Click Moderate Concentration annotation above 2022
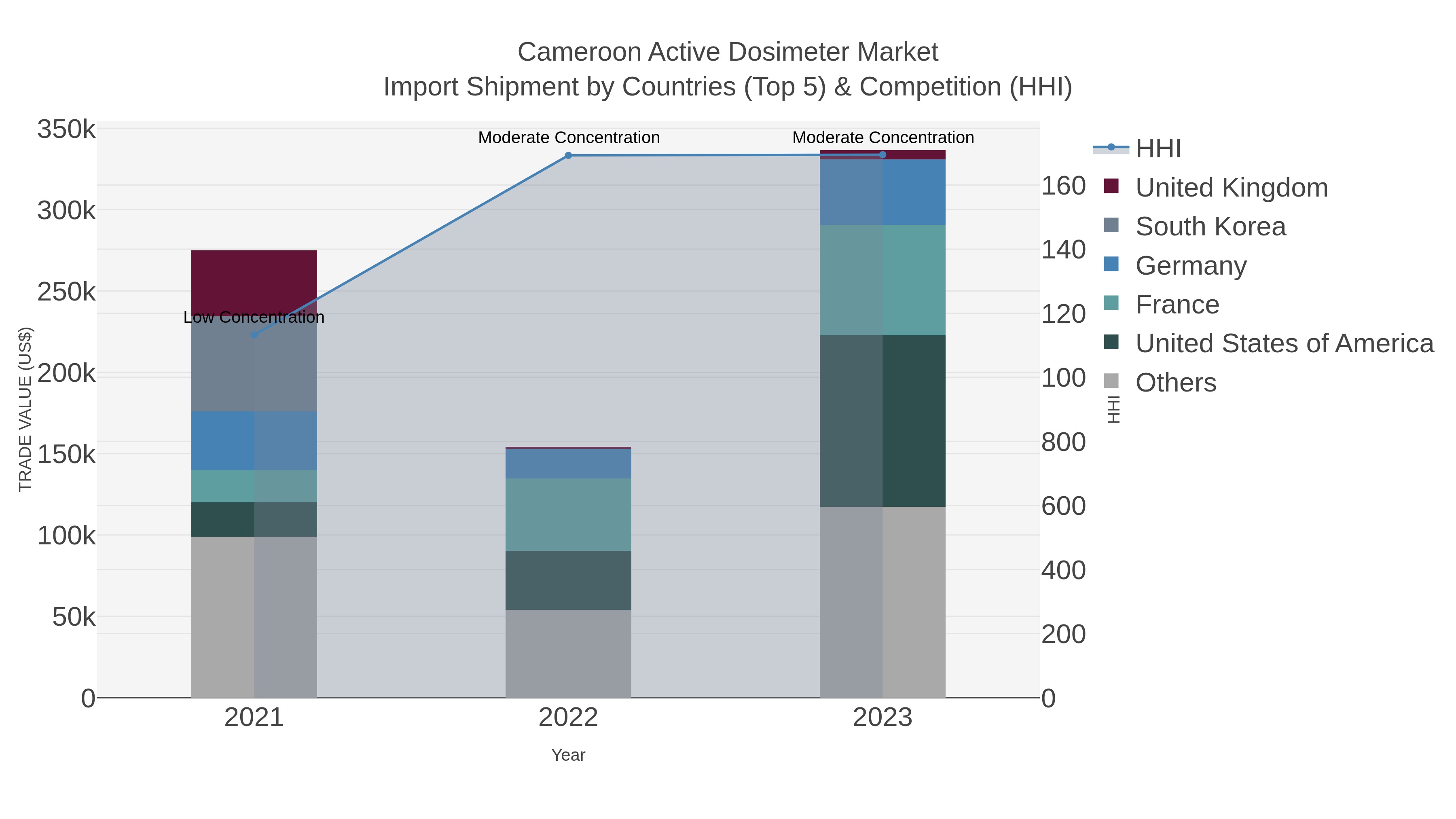The height and width of the screenshot is (819, 1456). [569, 138]
